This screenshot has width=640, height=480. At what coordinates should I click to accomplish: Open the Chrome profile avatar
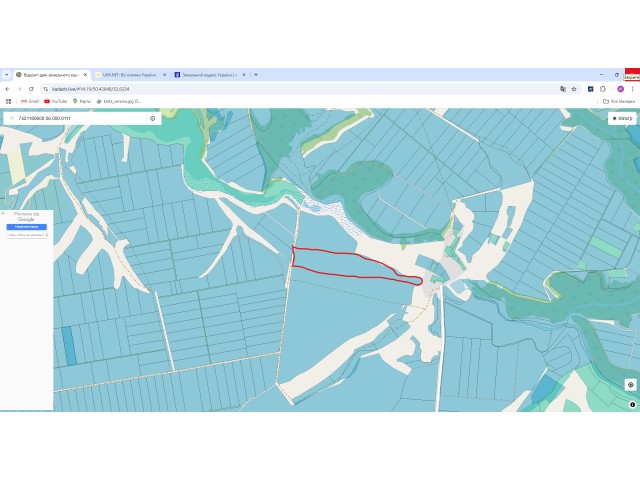coord(620,89)
